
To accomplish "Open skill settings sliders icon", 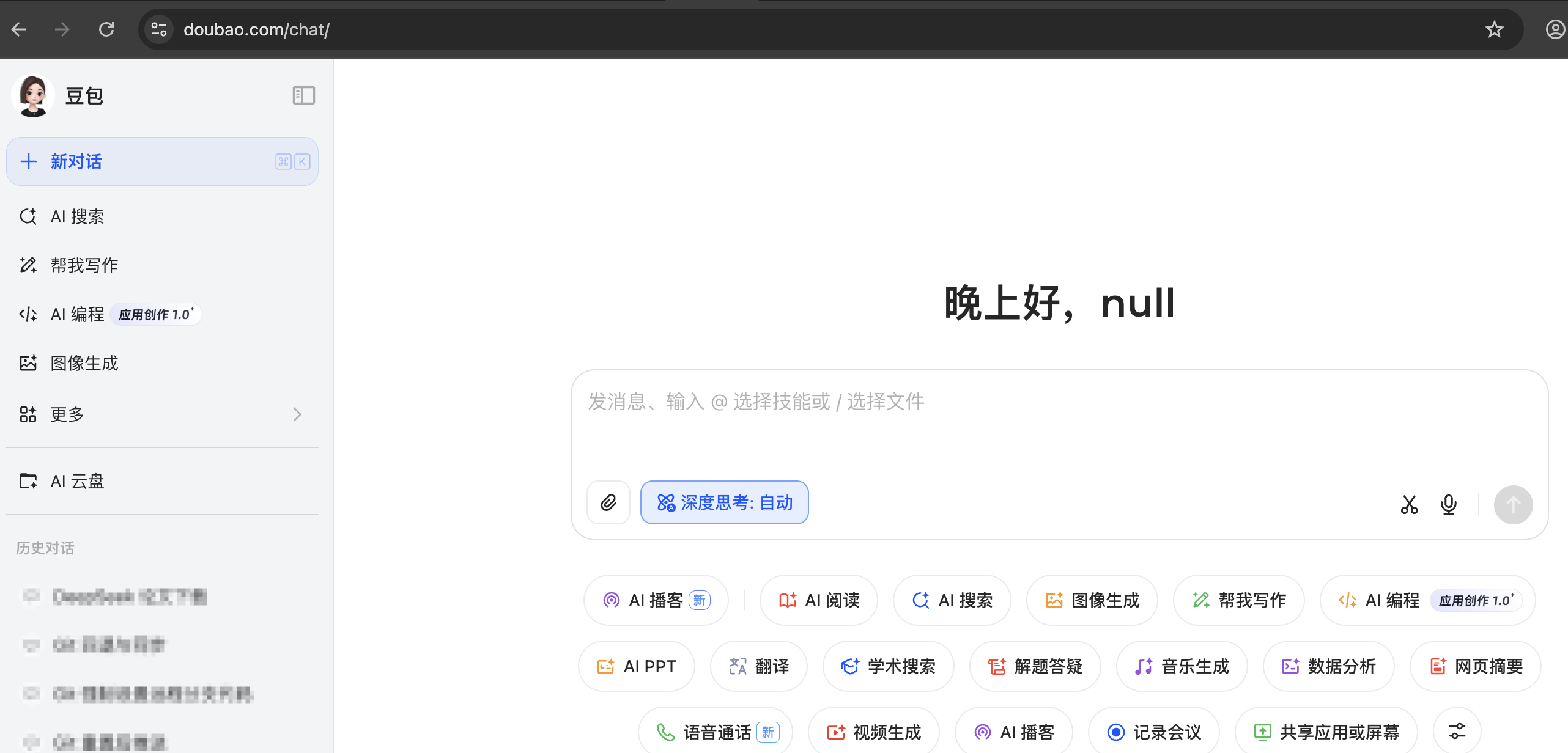I will (1457, 732).
